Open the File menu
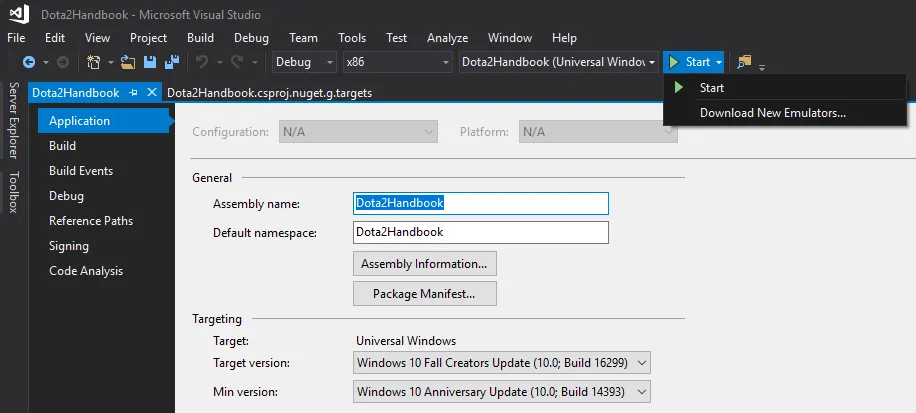Image resolution: width=916 pixels, height=413 pixels. (16, 38)
